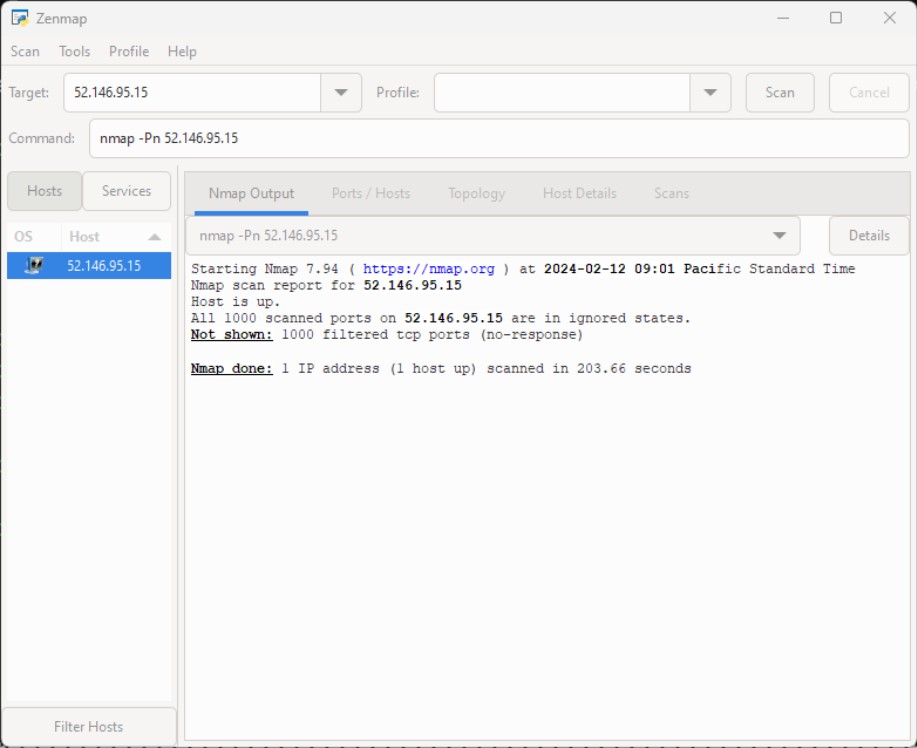Click the Details button
The height and width of the screenshot is (748, 917).
(869, 236)
